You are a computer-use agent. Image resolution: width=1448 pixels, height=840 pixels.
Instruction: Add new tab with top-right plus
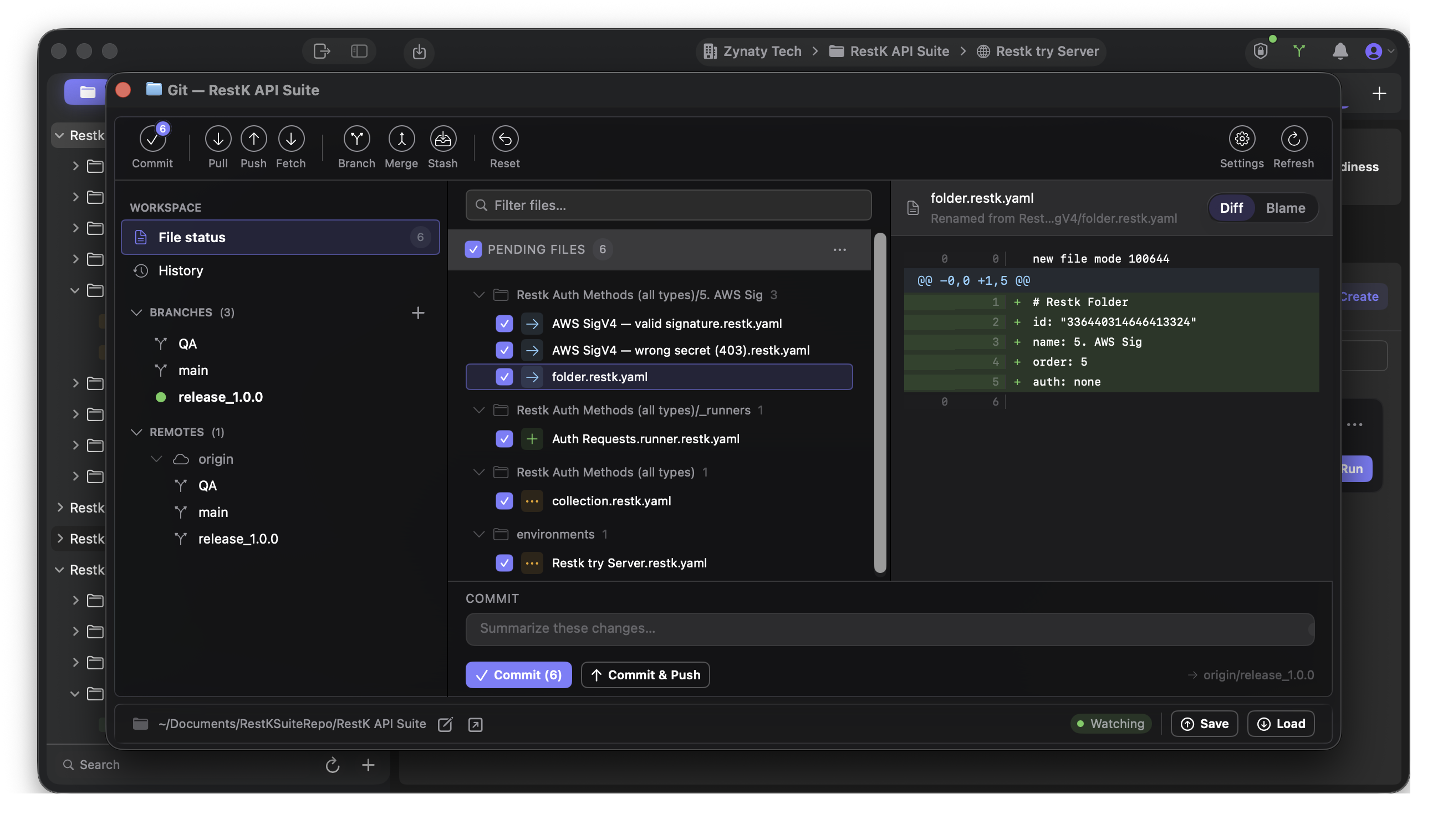pyautogui.click(x=1379, y=93)
